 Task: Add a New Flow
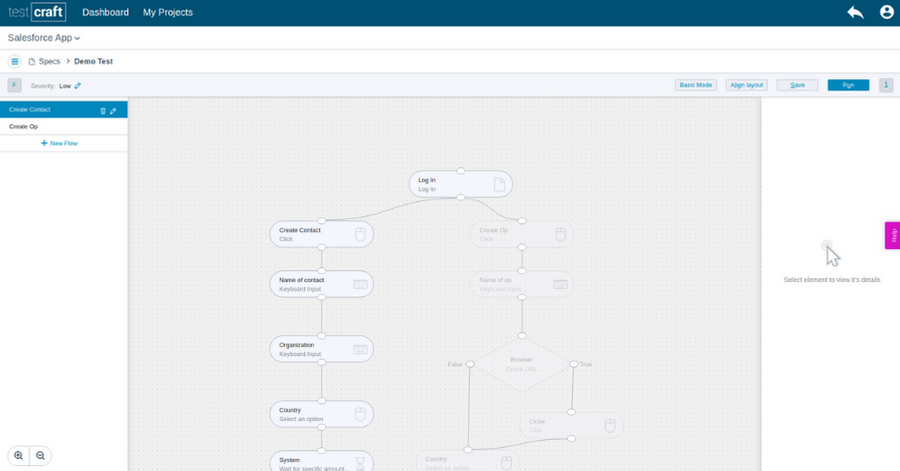pos(59,143)
